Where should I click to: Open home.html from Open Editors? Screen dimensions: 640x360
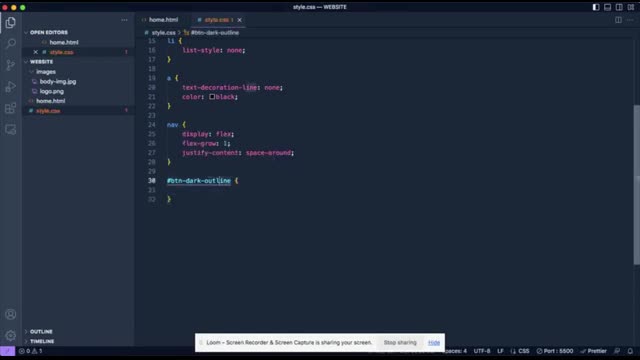[x=64, y=42]
